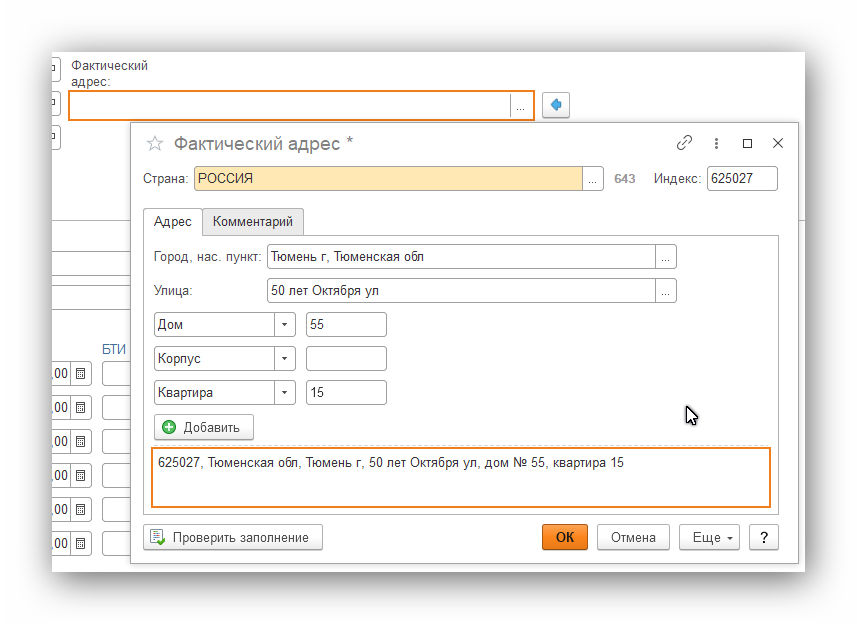The width and height of the screenshot is (857, 624).
Task: Click the green plus Добавить button
Action: pyautogui.click(x=204, y=427)
